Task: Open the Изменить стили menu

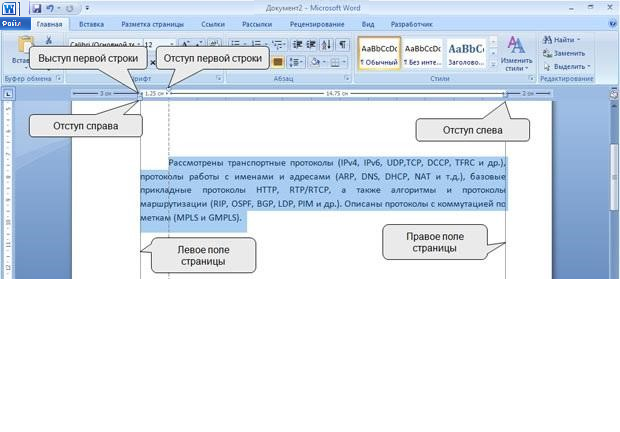Action: click(x=516, y=53)
